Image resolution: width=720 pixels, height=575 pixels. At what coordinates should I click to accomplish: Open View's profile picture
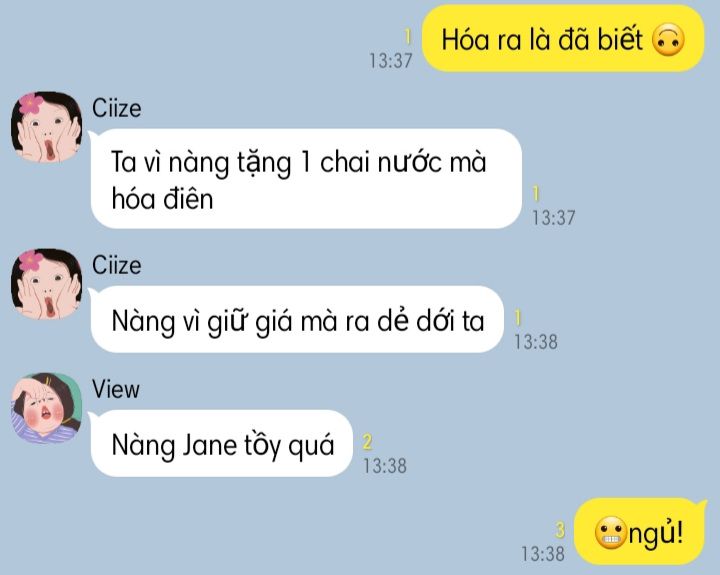click(46, 408)
